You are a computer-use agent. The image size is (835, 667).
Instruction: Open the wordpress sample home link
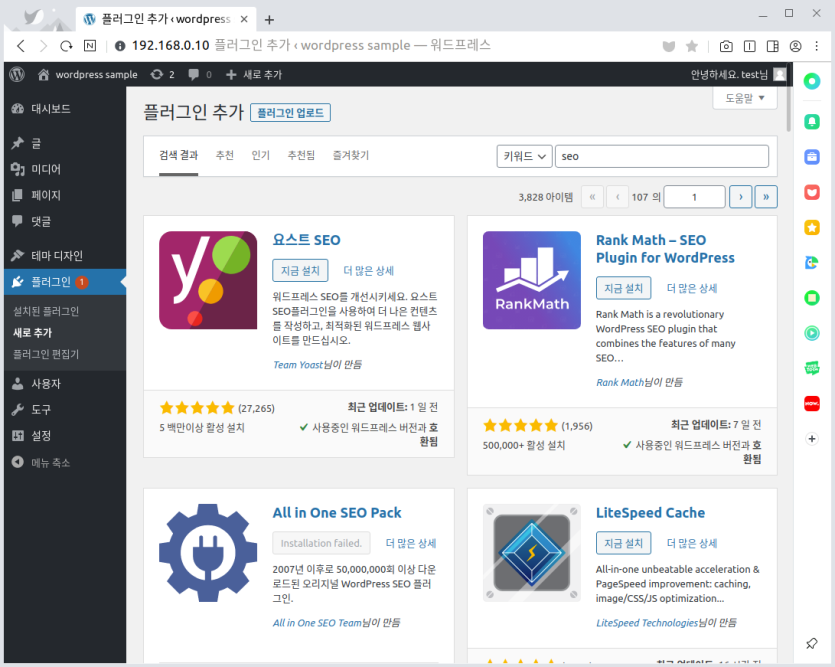click(x=87, y=75)
